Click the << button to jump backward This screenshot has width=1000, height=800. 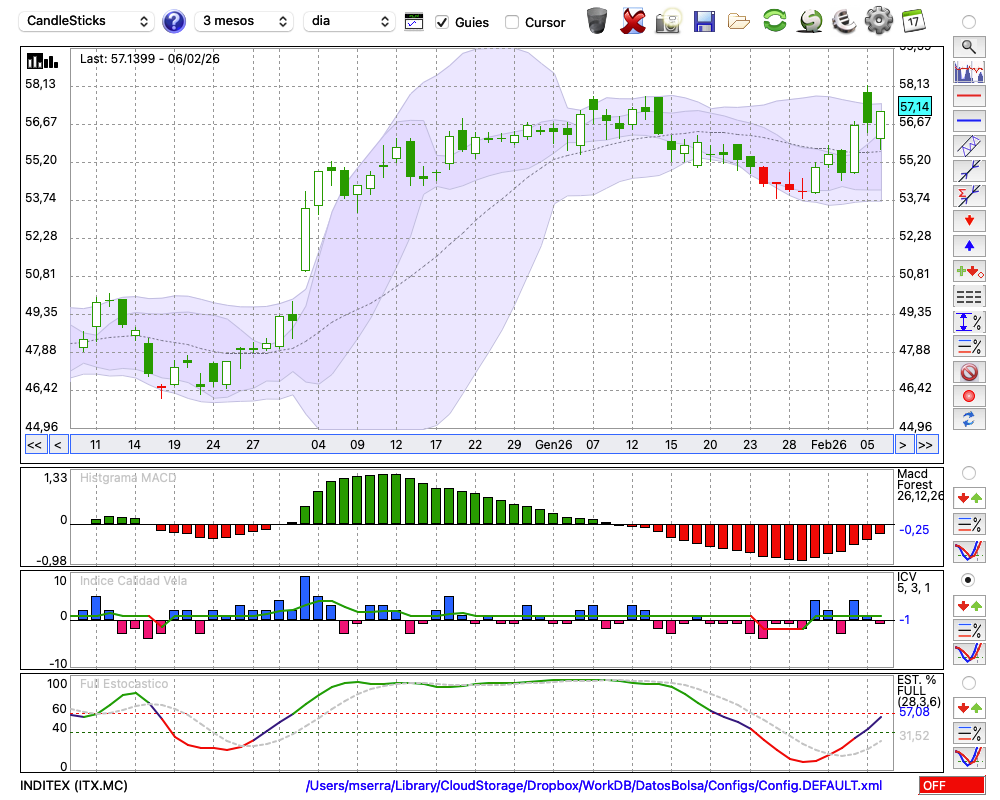click(34, 444)
